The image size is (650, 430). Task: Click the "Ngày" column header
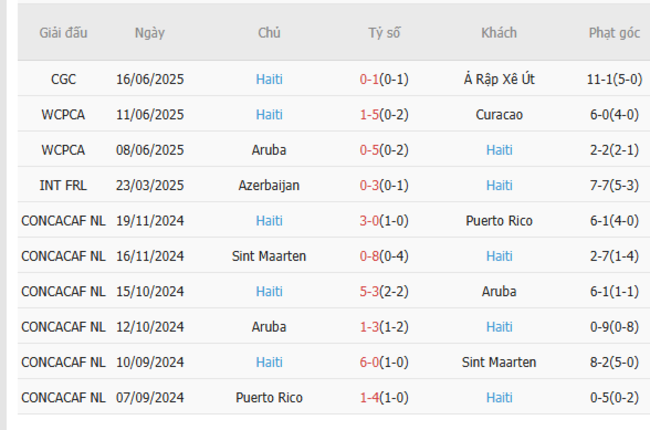tap(150, 33)
